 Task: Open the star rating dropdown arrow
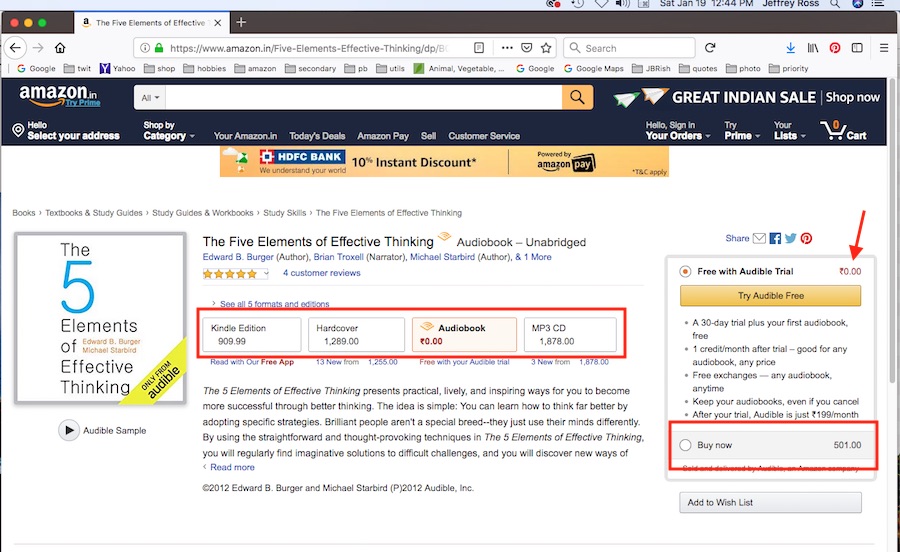click(x=266, y=273)
